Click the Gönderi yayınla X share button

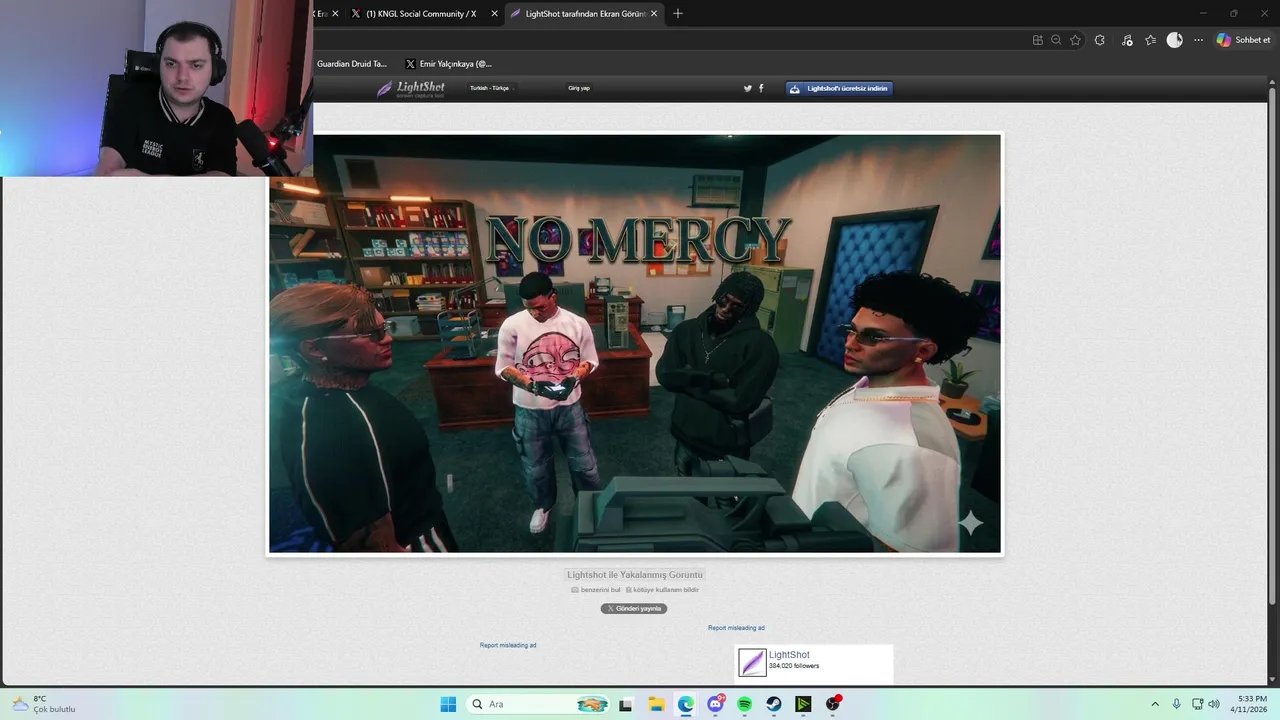point(634,608)
